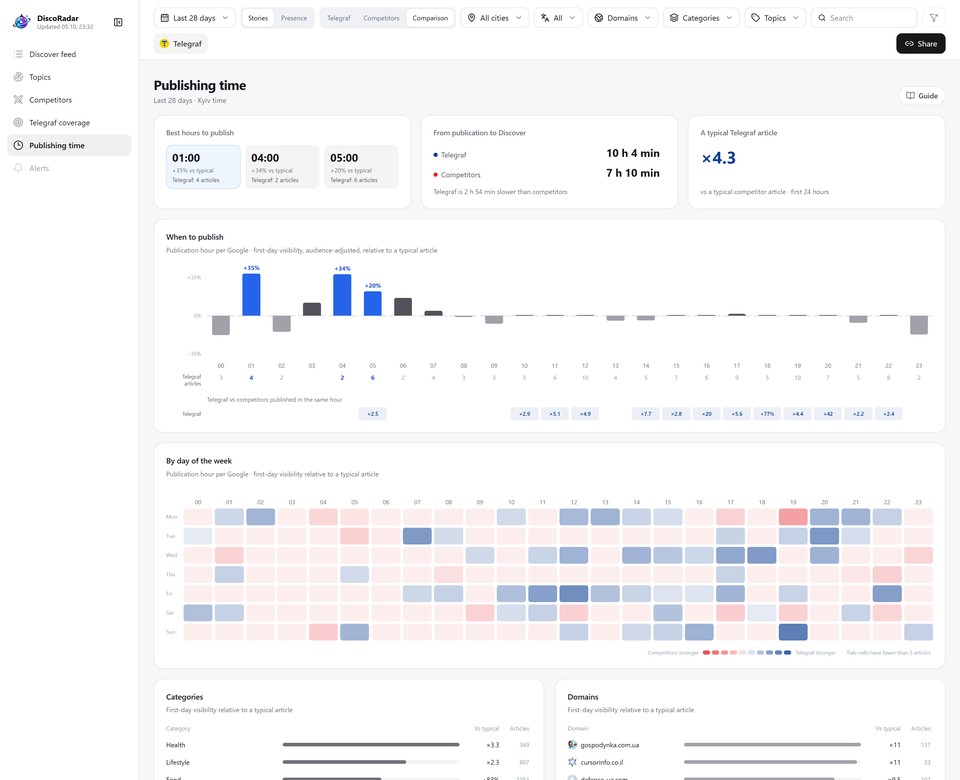Open the All languages dropdown

tap(558, 18)
